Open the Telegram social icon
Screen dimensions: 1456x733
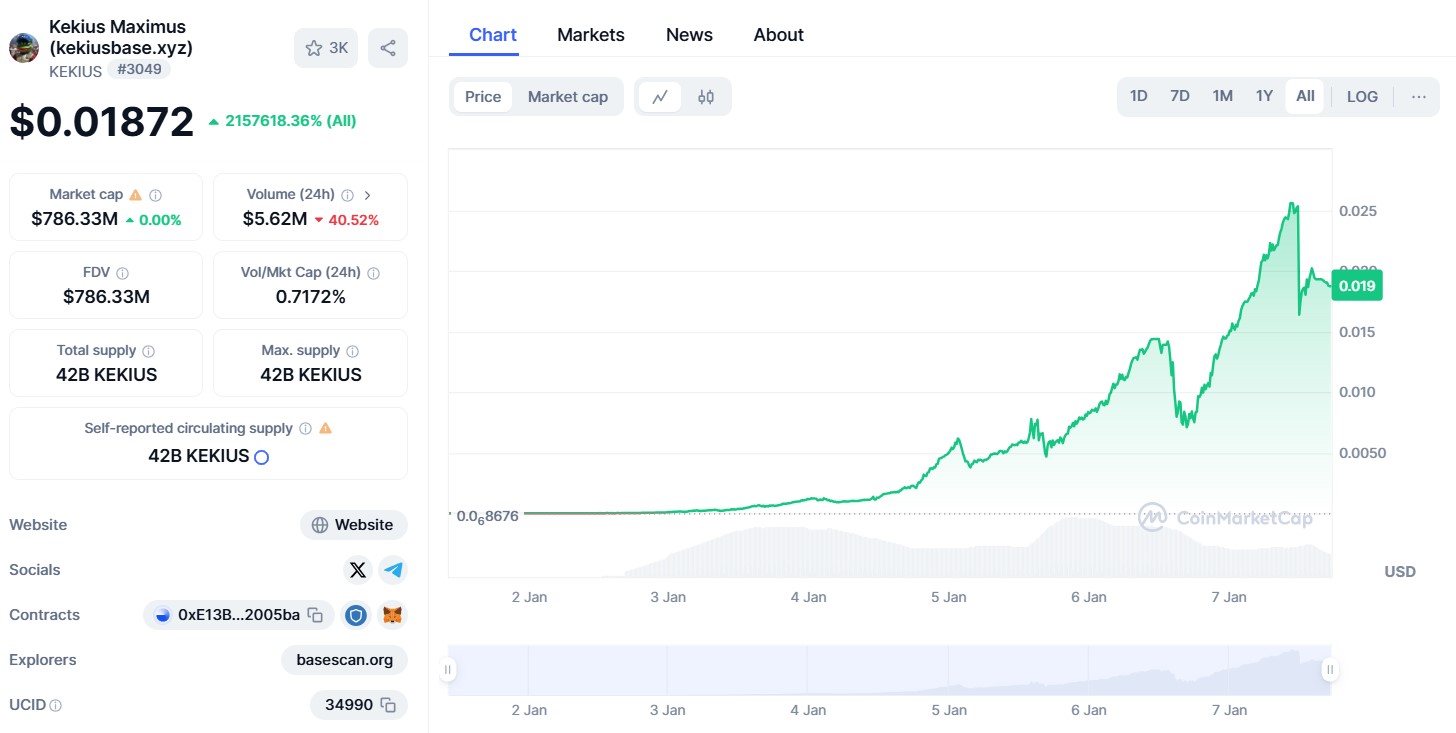coord(394,570)
